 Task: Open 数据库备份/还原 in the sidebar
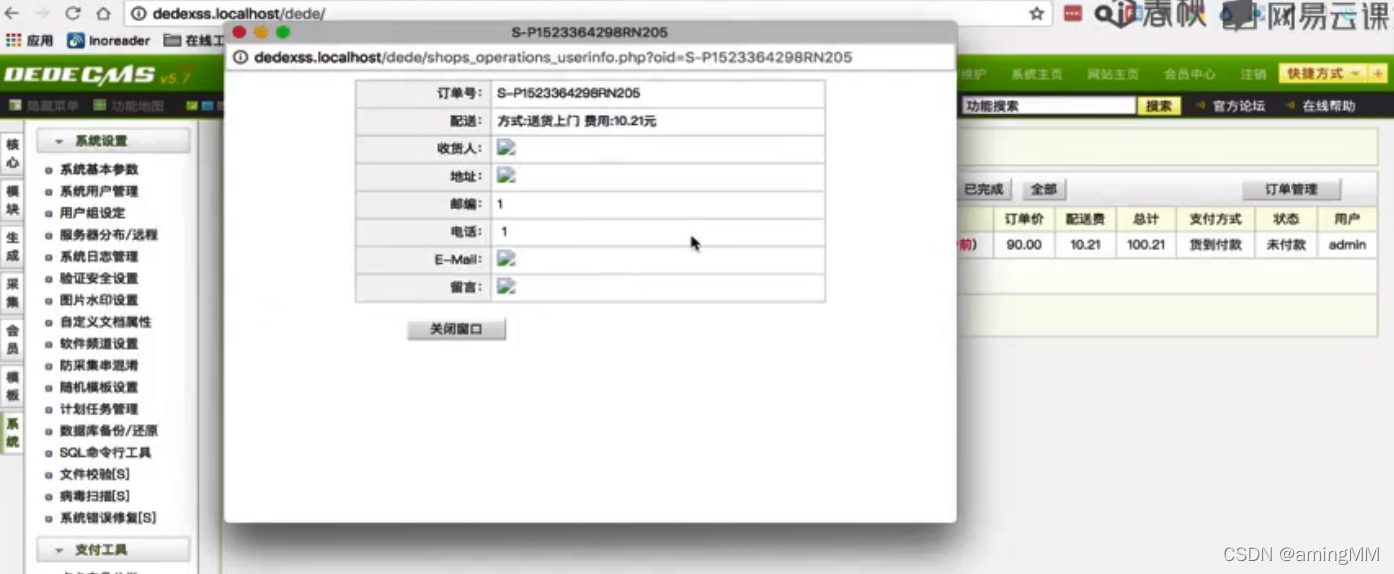(x=108, y=431)
